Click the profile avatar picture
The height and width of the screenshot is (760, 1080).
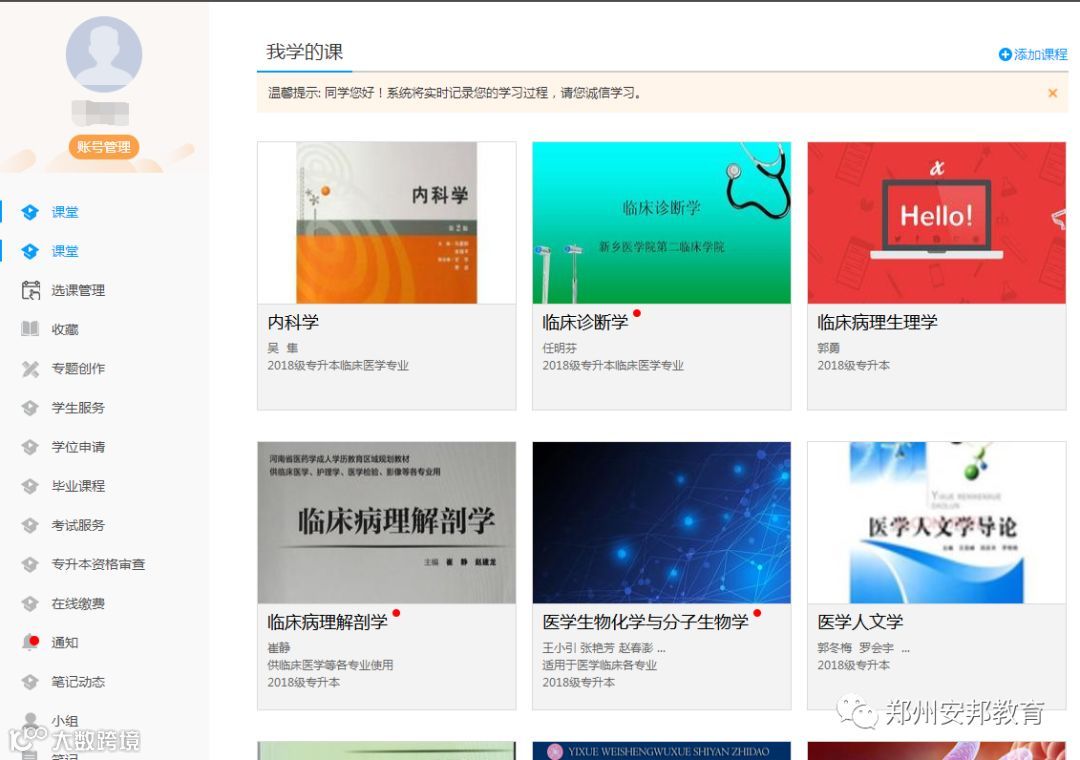[104, 54]
